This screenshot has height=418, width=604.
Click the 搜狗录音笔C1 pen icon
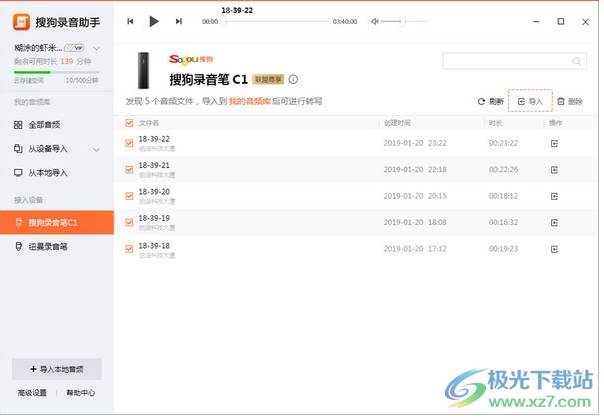(18, 222)
